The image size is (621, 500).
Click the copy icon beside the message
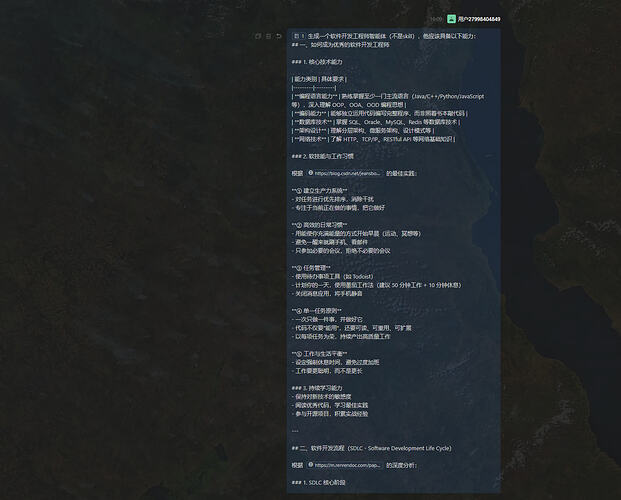pos(258,36)
